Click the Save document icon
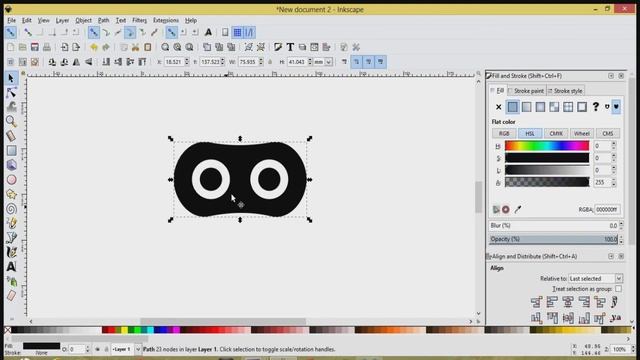 [x=35, y=47]
